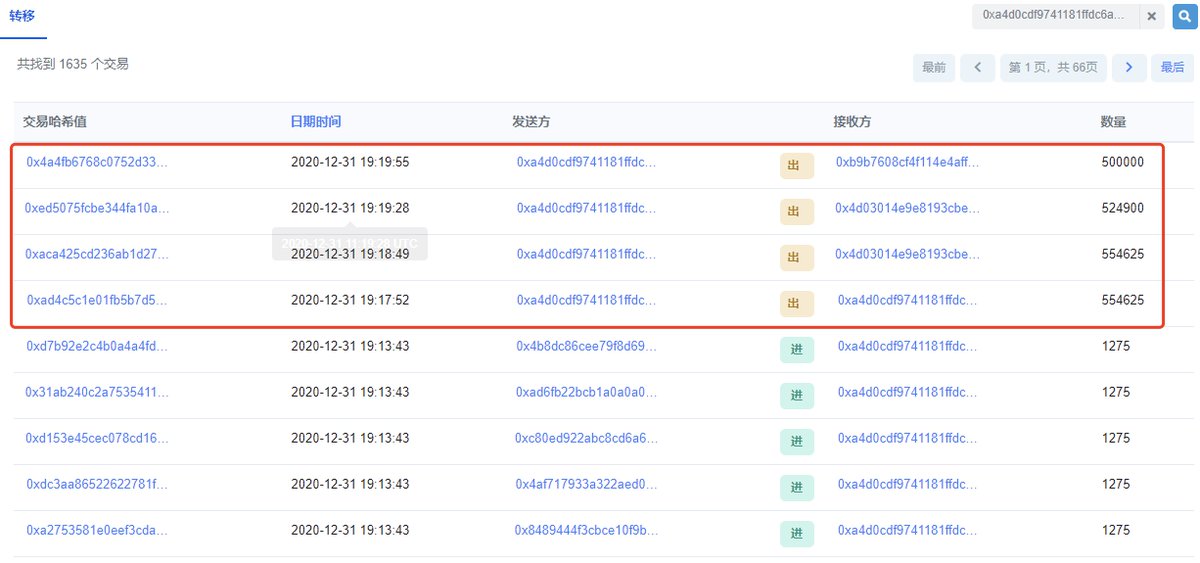
Task: Open sender 0xa4d0cdf in 19:17:52 row
Action: click(587, 300)
